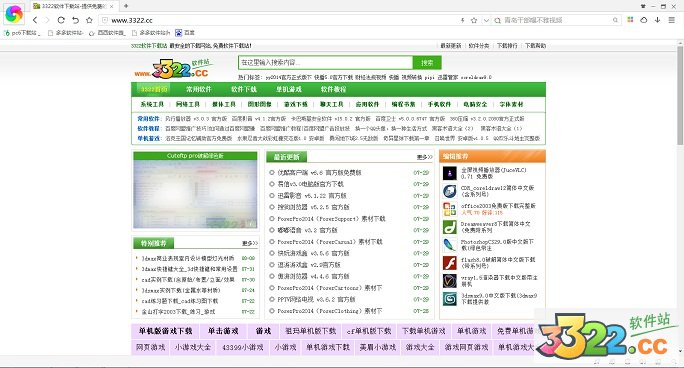Open the 迅雷影音 v5.1.22 官方版 entry
684x368 pixels.
click(312, 196)
